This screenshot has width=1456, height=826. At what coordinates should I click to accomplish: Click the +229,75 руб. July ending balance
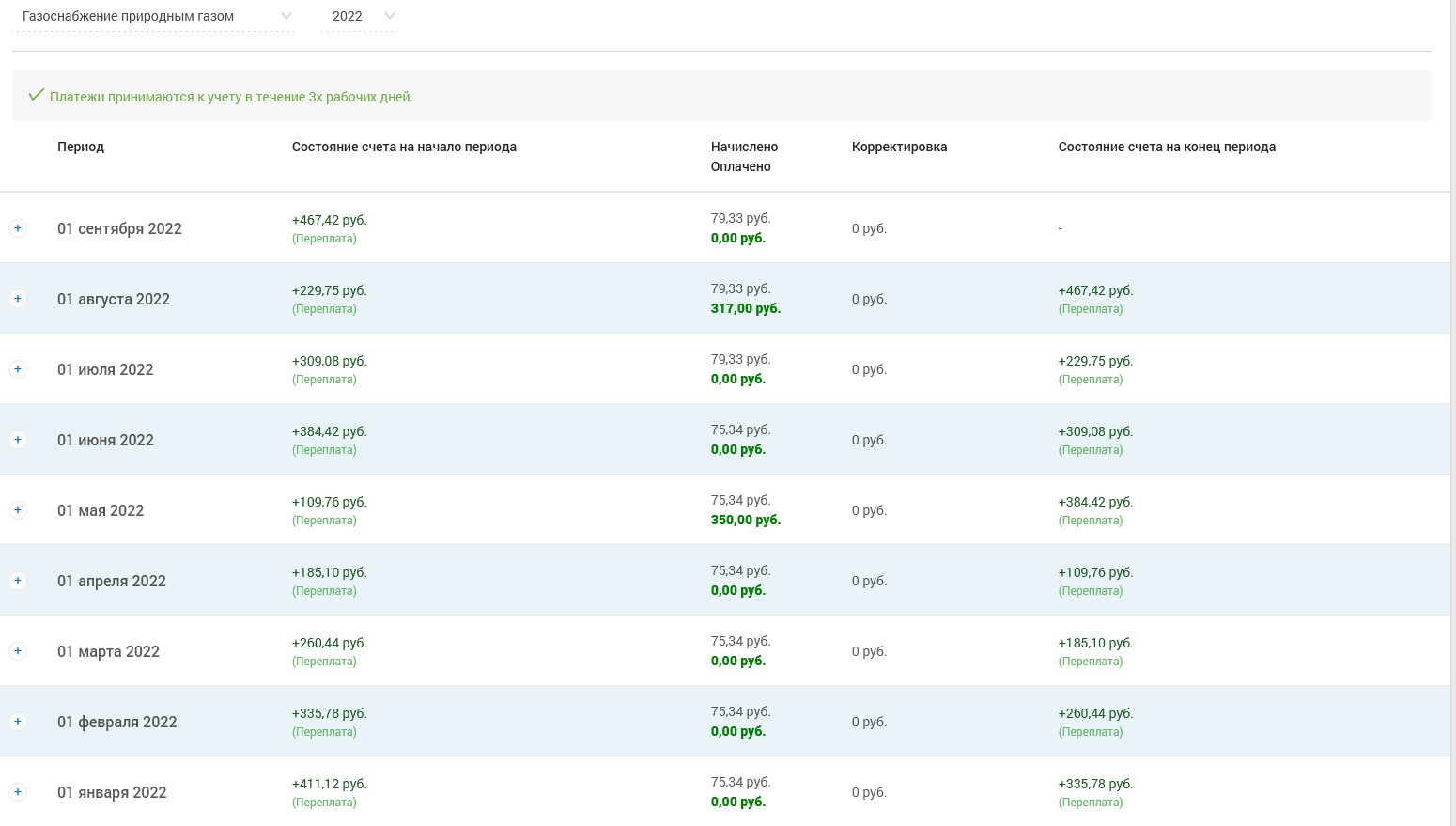point(1096,361)
